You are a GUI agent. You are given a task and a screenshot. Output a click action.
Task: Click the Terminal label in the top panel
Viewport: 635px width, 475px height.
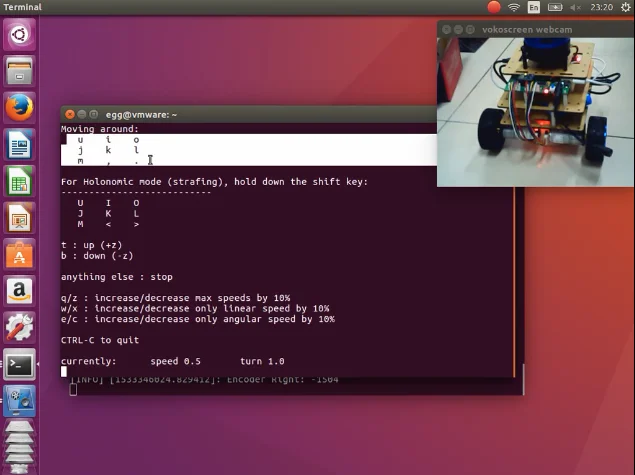(22, 7)
